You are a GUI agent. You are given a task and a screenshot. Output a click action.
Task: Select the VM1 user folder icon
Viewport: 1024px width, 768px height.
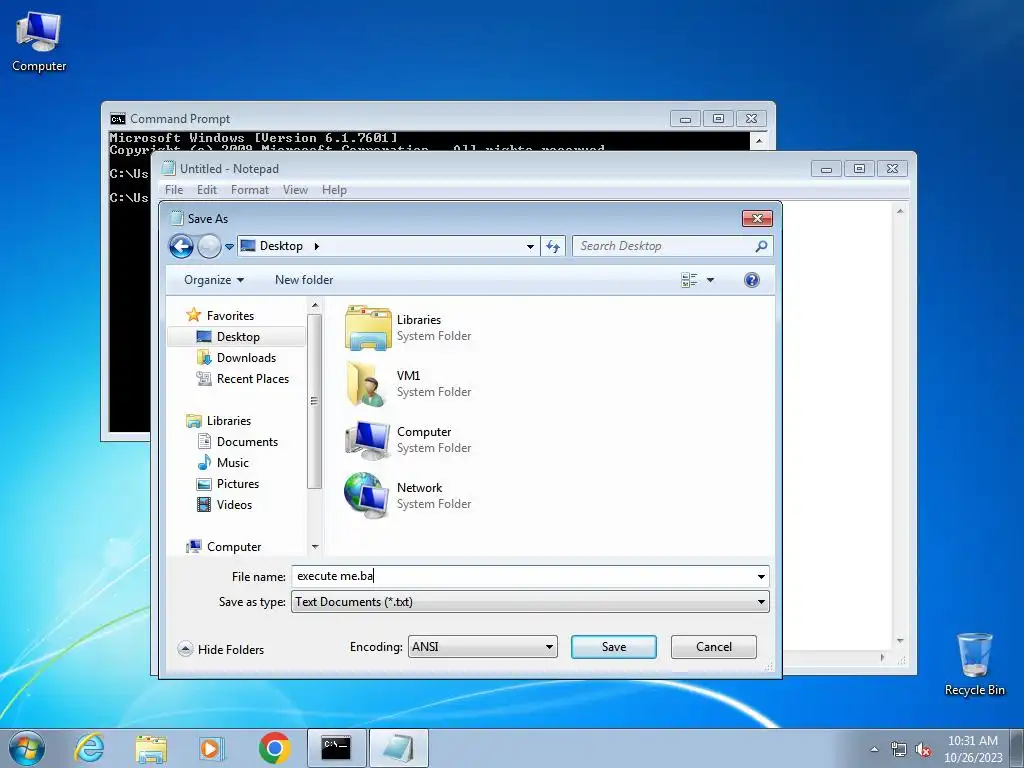(366, 384)
